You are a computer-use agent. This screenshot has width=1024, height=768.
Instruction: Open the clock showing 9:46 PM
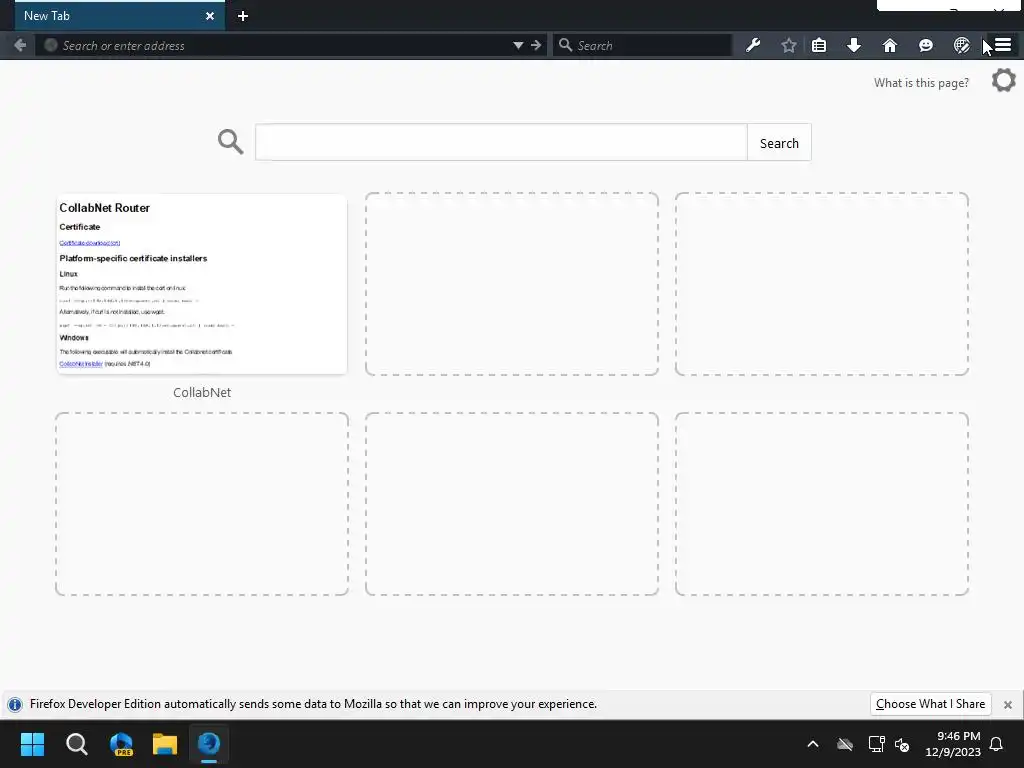(x=953, y=744)
